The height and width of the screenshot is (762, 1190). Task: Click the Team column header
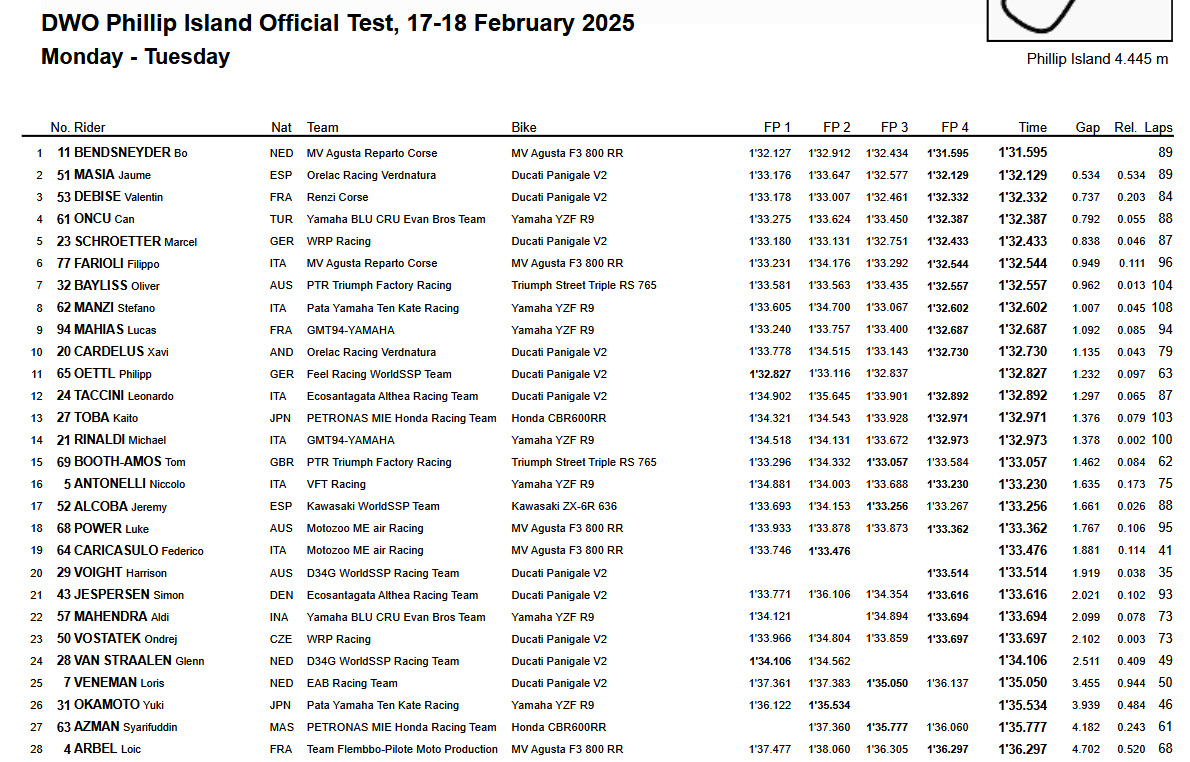point(323,128)
